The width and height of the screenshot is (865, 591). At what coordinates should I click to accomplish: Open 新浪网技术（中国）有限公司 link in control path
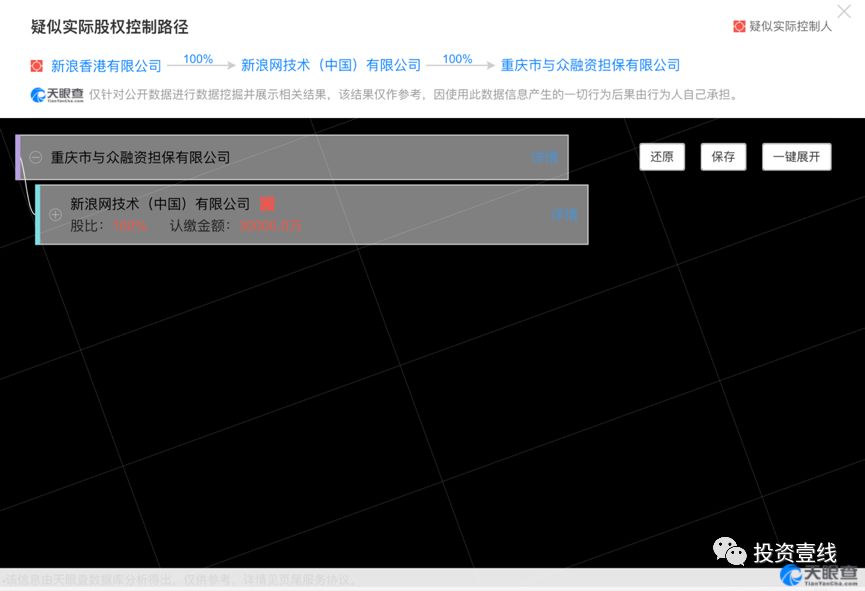point(331,65)
